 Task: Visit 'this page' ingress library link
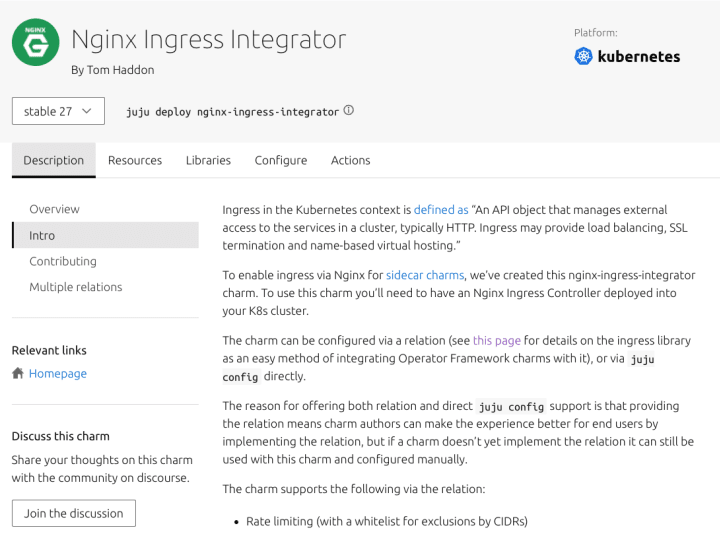pyautogui.click(x=497, y=340)
